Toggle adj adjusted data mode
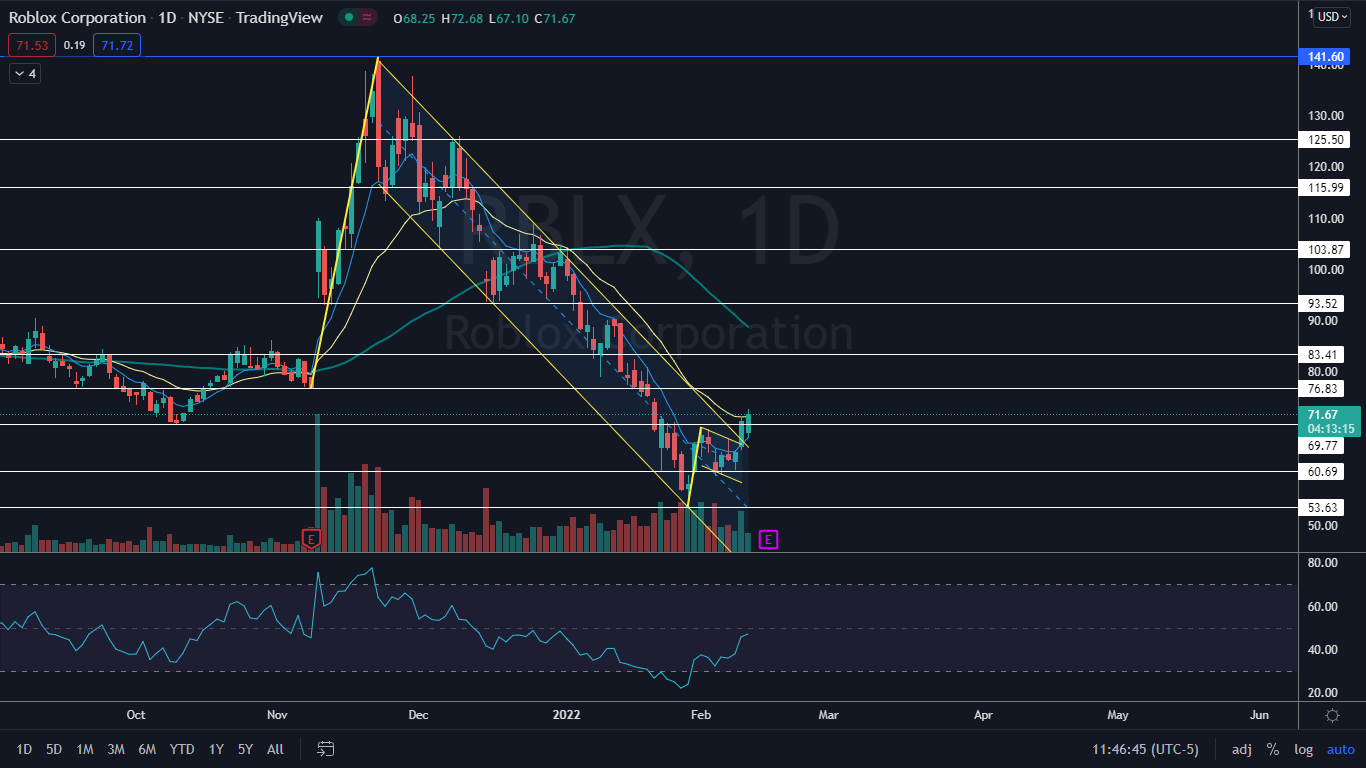 click(1241, 749)
